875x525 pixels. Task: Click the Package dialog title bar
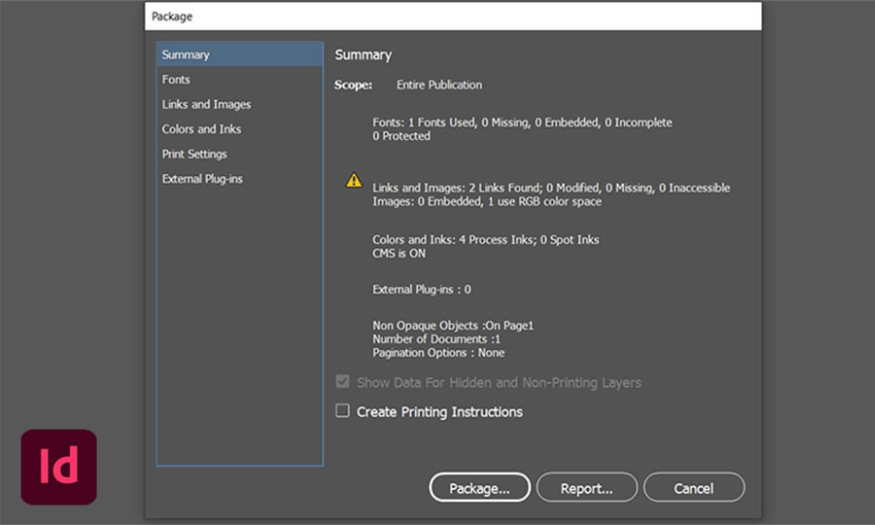[453, 16]
